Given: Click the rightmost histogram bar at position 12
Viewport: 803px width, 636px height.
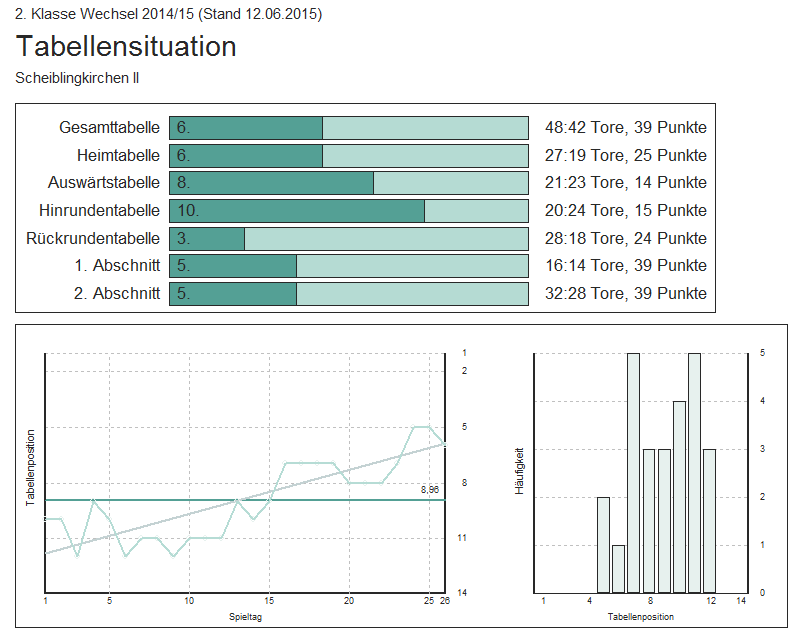Looking at the screenshot, I should pyautogui.click(x=709, y=520).
